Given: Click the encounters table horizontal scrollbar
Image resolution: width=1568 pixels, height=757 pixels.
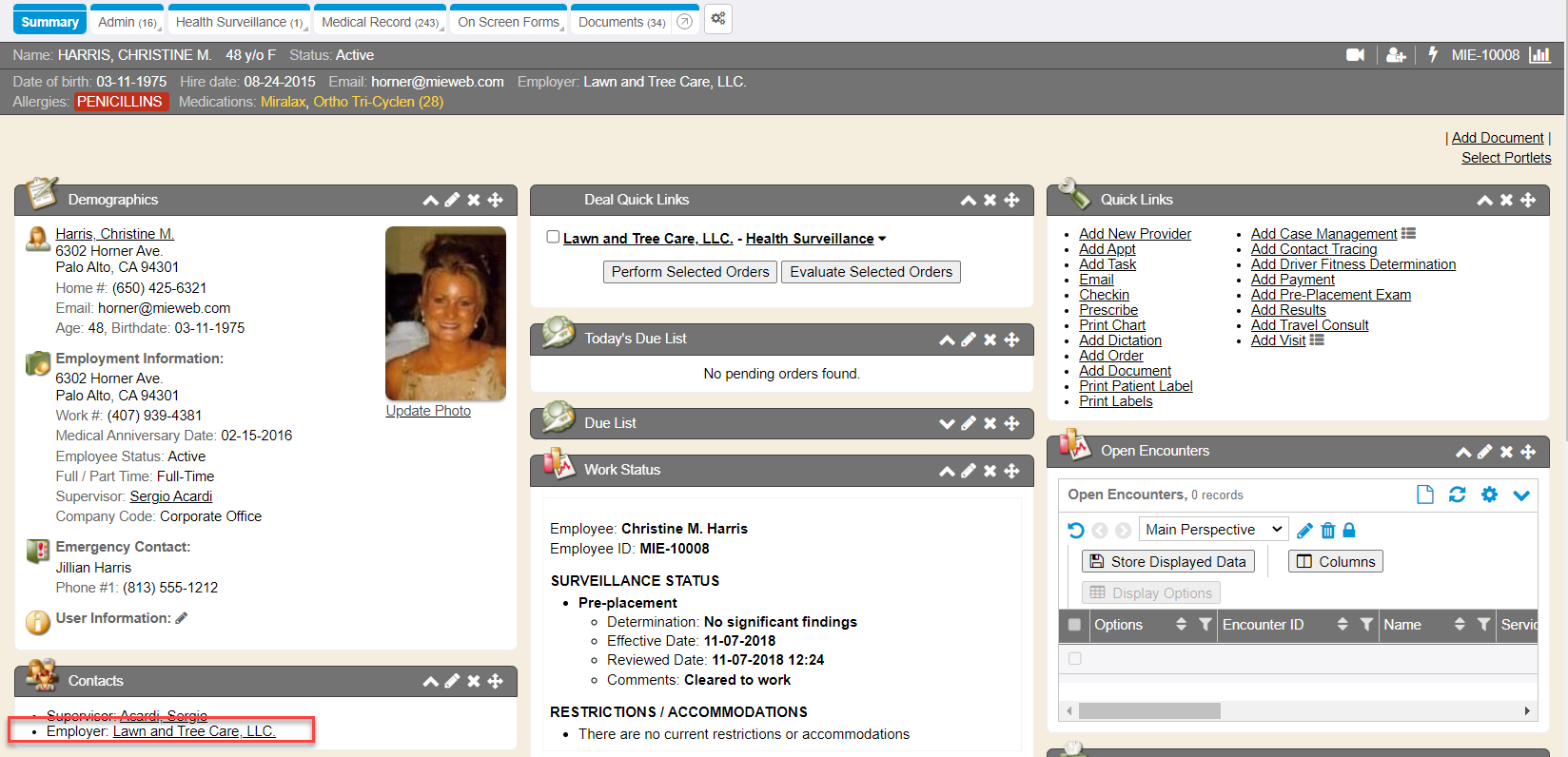Looking at the screenshot, I should [1148, 711].
